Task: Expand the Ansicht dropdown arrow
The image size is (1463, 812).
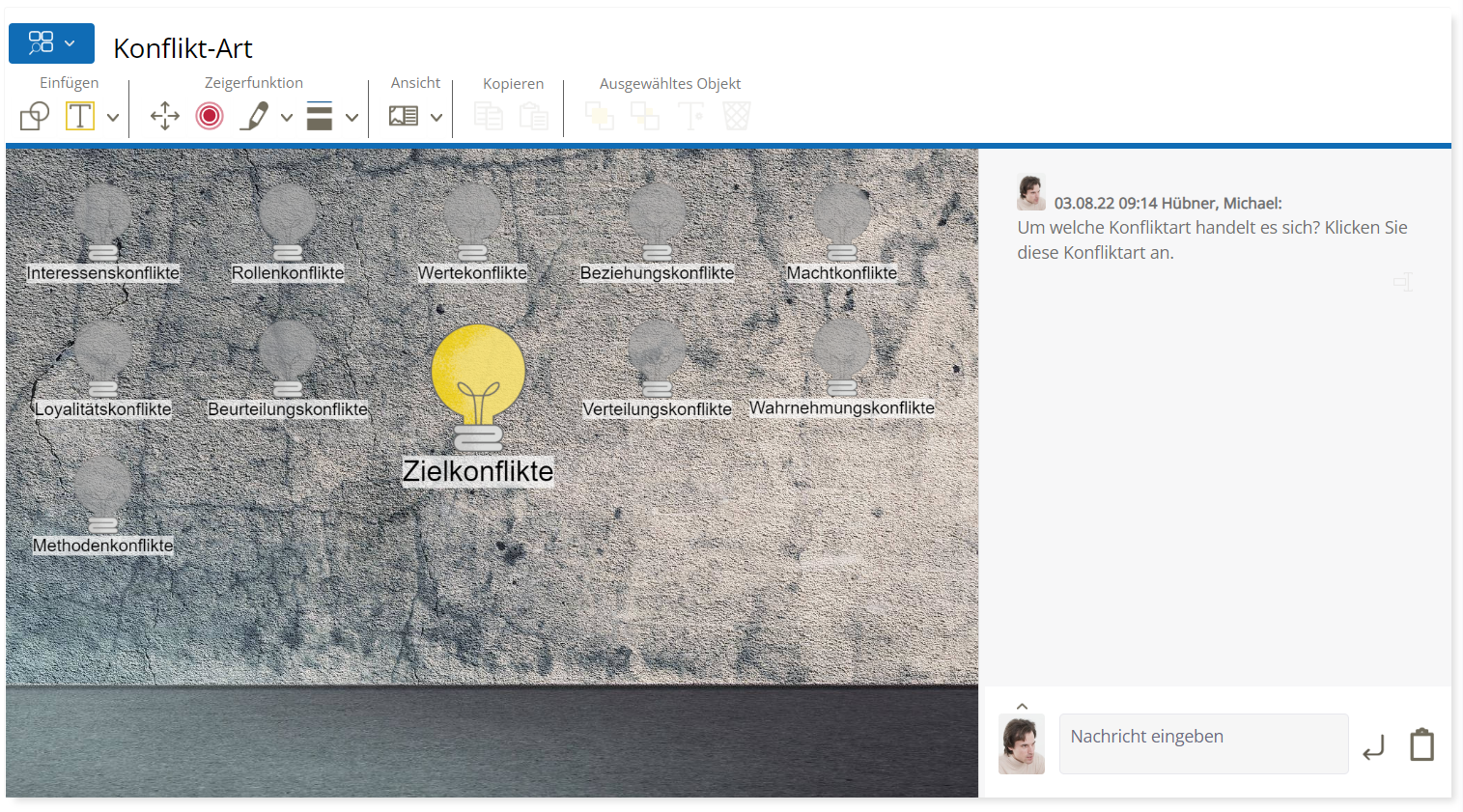Action: coord(436,118)
